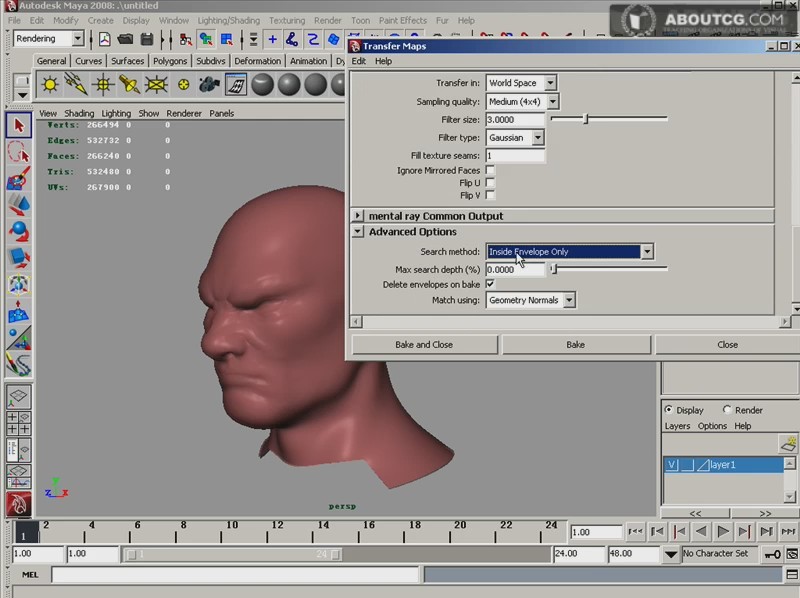Click Close button in Transfer Maps
The width and height of the screenshot is (800, 598).
(x=728, y=344)
